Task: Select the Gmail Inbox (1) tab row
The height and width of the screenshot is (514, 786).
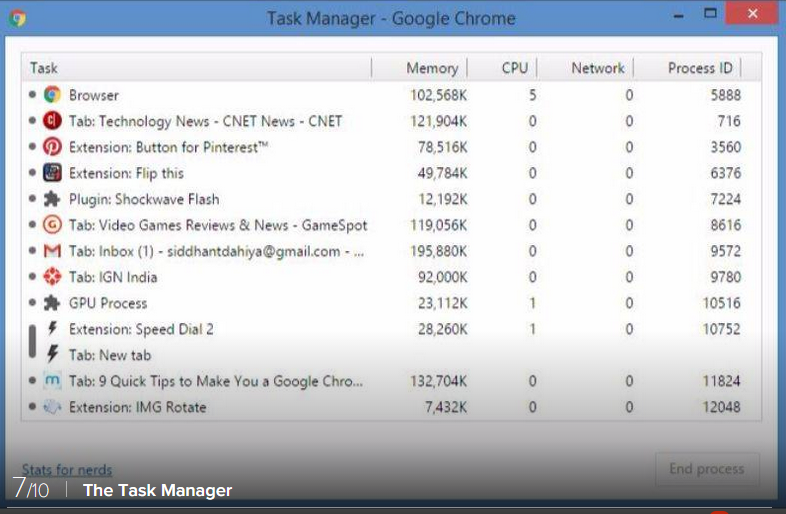Action: [x=391, y=251]
